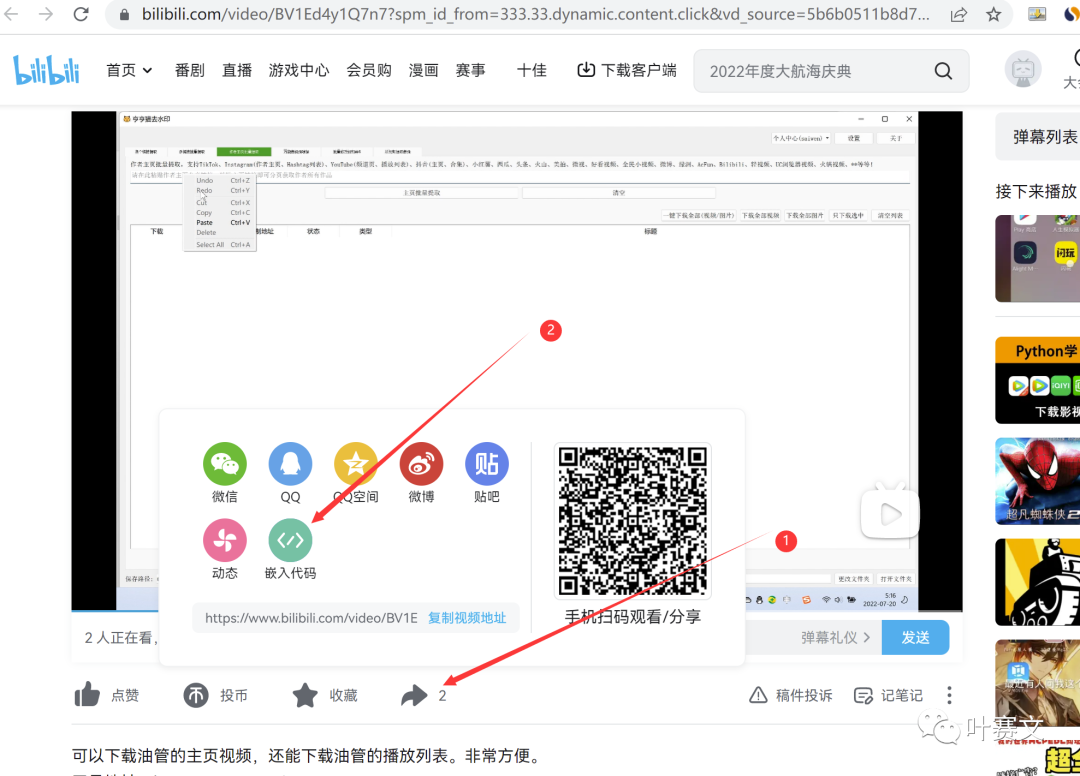1080x776 pixels.
Task: Open the 直播 navigation tab
Action: [237, 70]
